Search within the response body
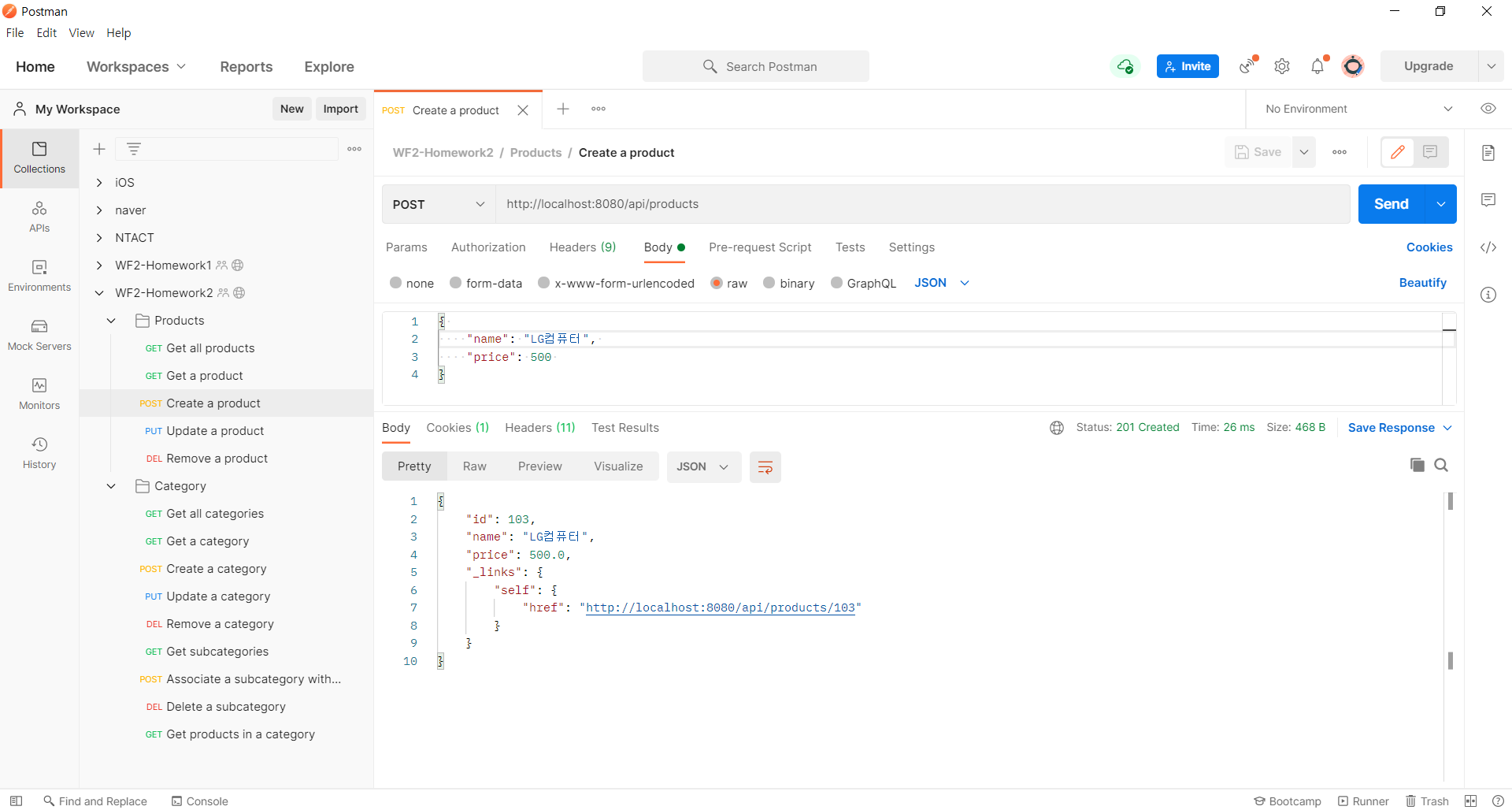Screen dimensions: 1512x810 pos(1441,465)
